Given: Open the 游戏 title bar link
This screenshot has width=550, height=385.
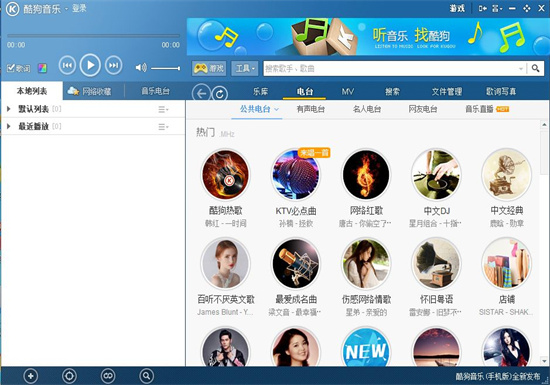Looking at the screenshot, I should (x=457, y=8).
